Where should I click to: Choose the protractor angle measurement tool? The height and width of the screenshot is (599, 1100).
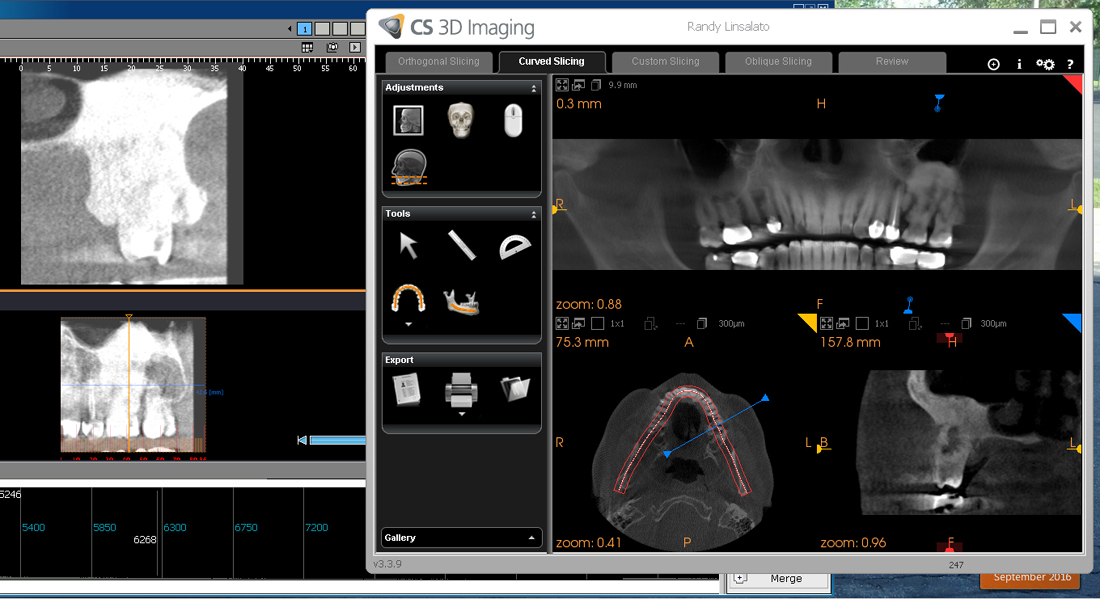click(x=514, y=246)
